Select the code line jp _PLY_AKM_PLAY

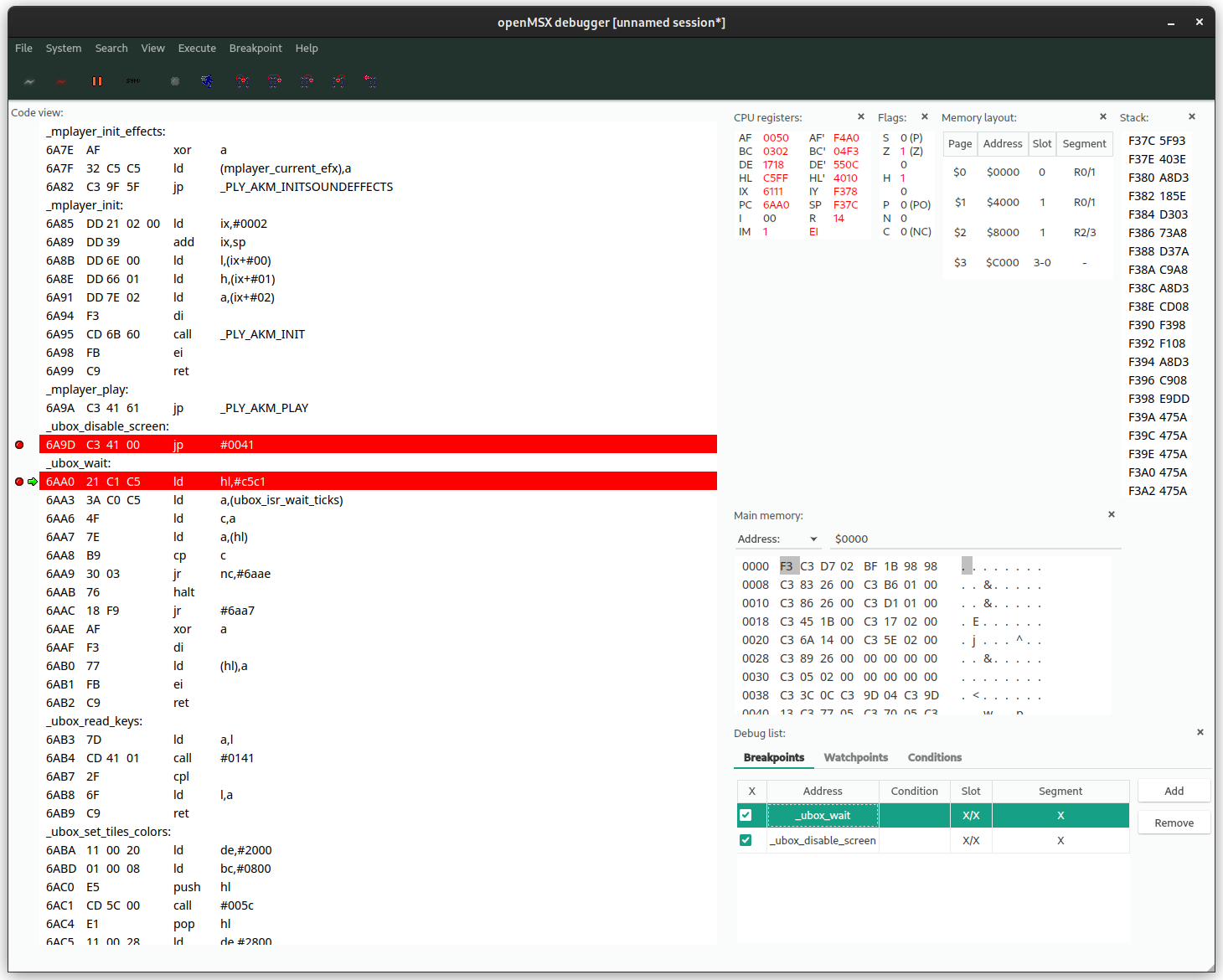378,408
